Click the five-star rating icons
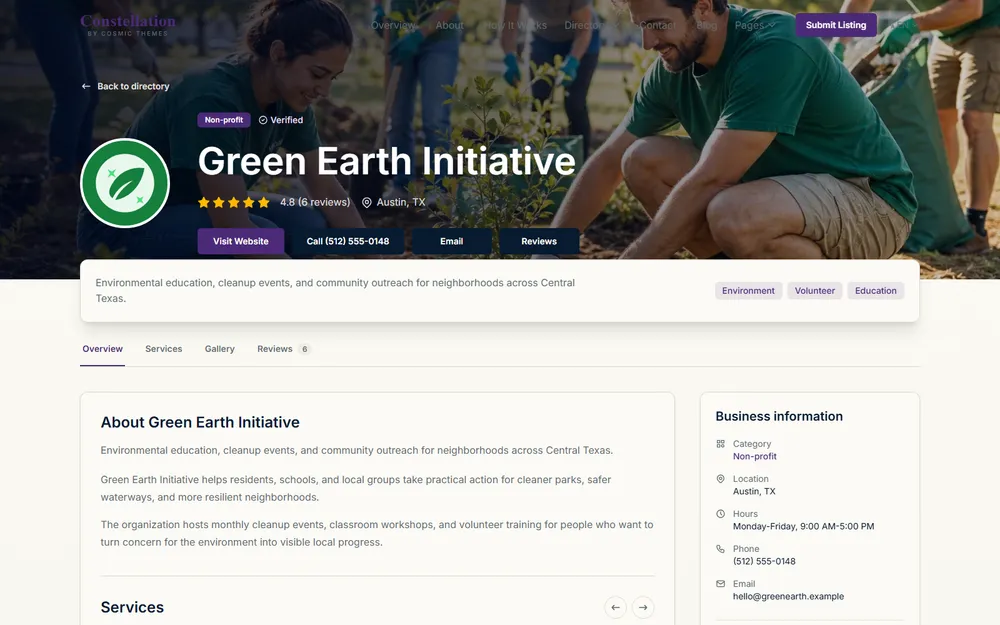The height and width of the screenshot is (625, 1000). click(x=233, y=202)
